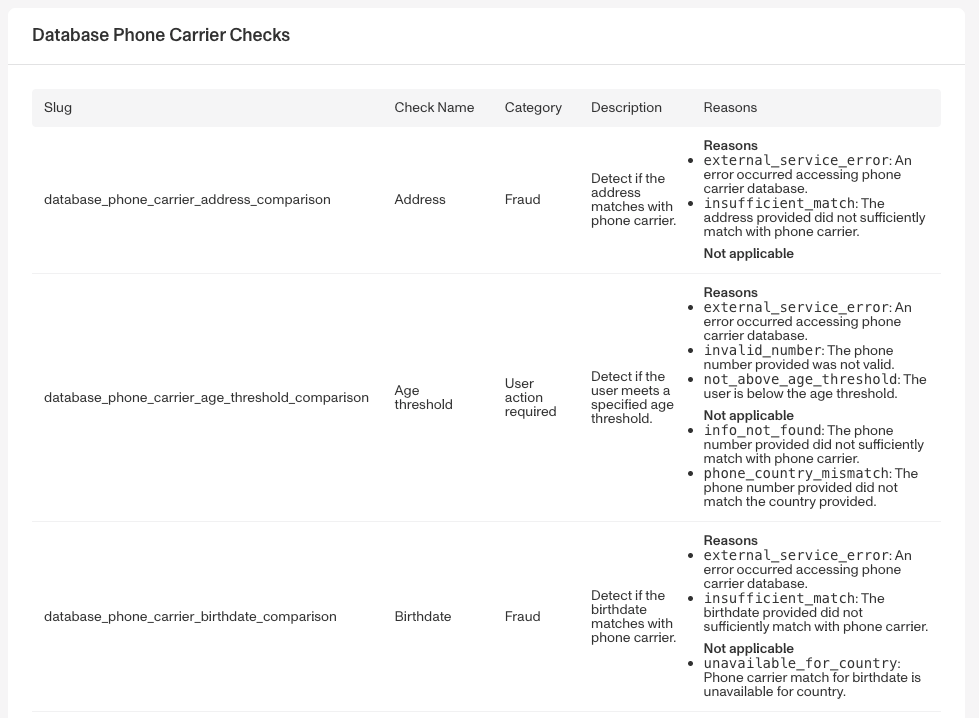Click the Reasons column header
This screenshot has width=979, height=718.
point(730,107)
